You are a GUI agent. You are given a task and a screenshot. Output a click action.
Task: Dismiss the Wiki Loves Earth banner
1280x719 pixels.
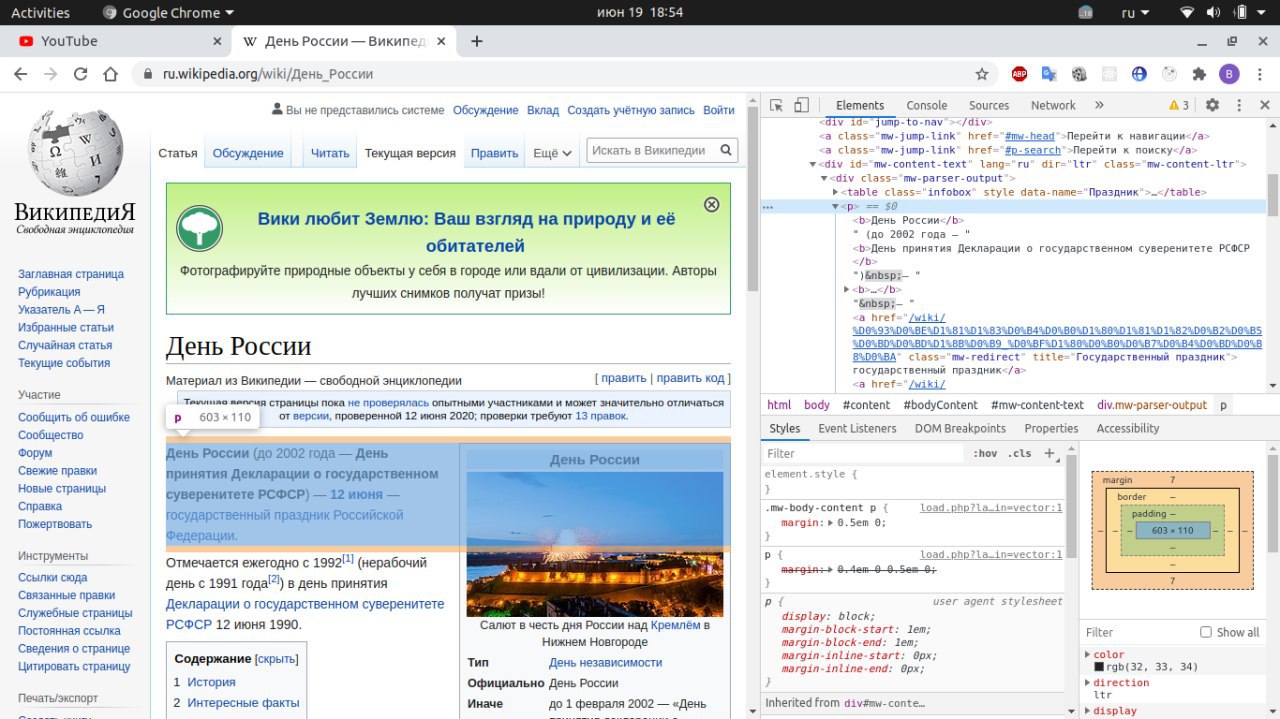[x=712, y=204]
